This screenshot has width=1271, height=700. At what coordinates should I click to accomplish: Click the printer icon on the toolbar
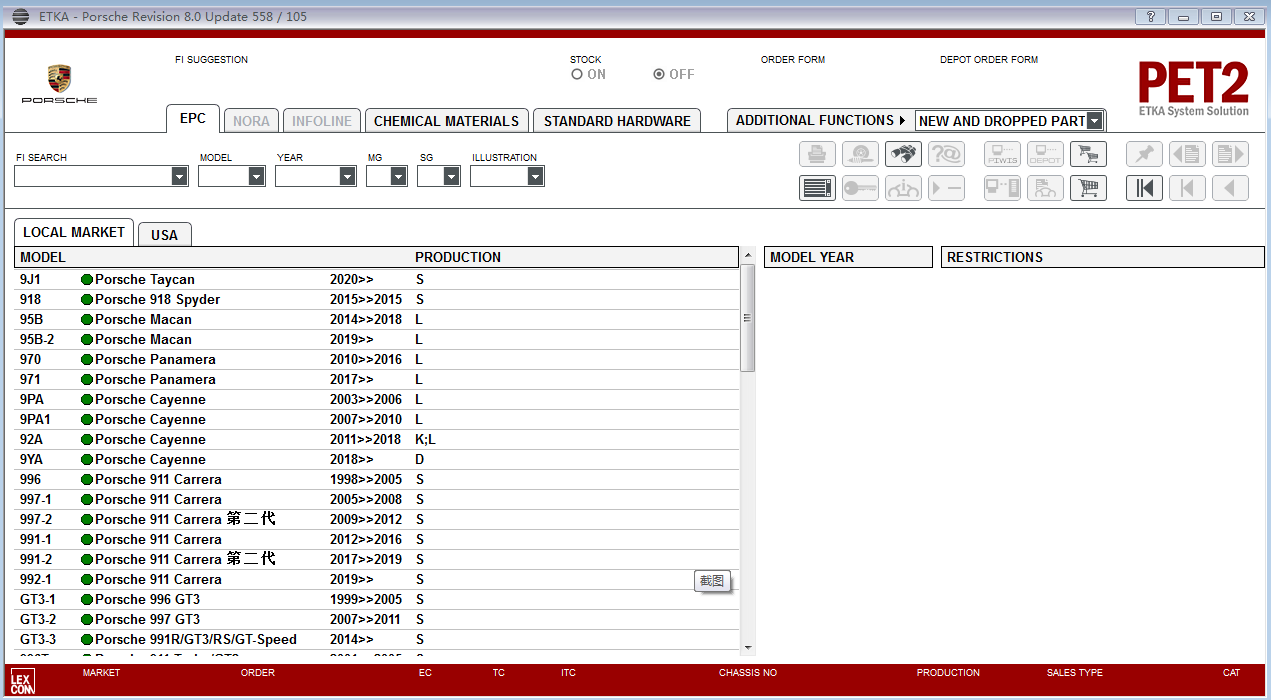point(817,154)
